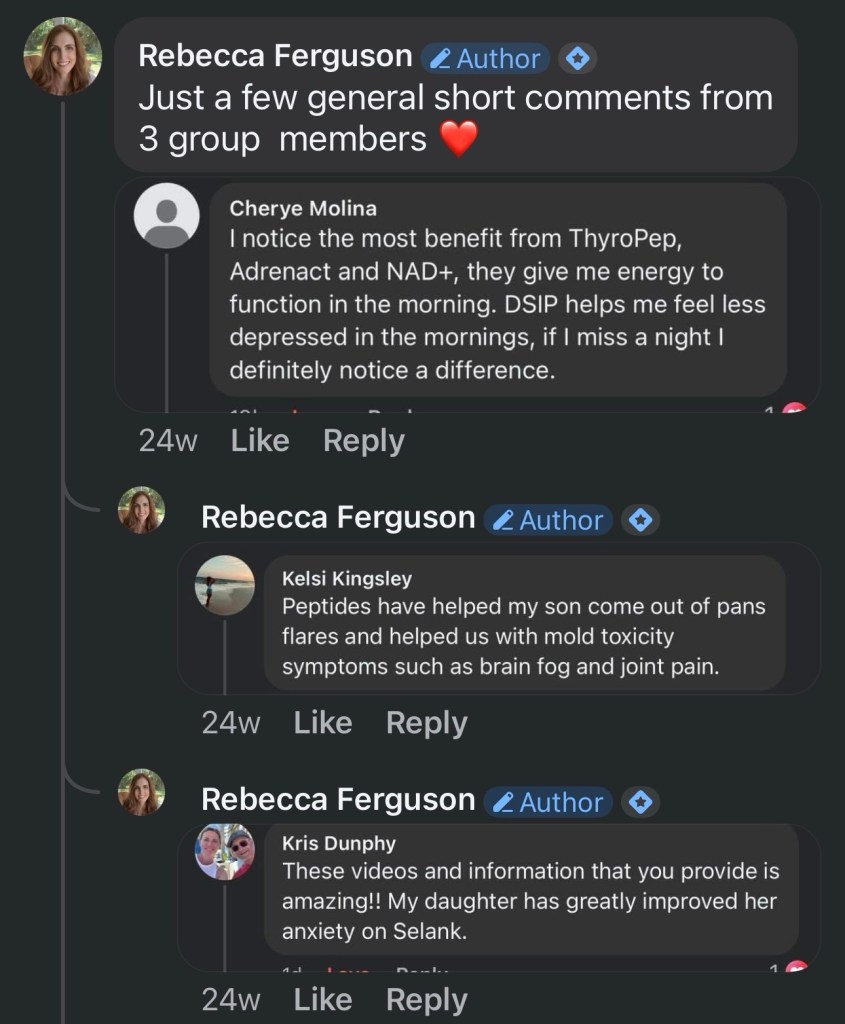Tap the blue group badge on the last reply
The width and height of the screenshot is (845, 1024).
640,802
